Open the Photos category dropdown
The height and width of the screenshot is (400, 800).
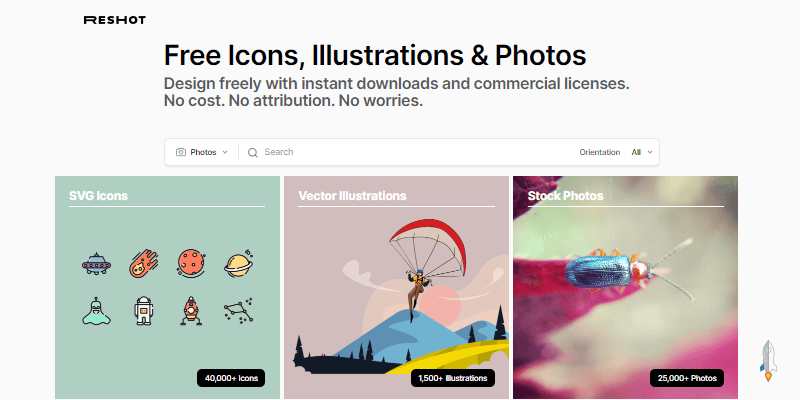point(202,152)
